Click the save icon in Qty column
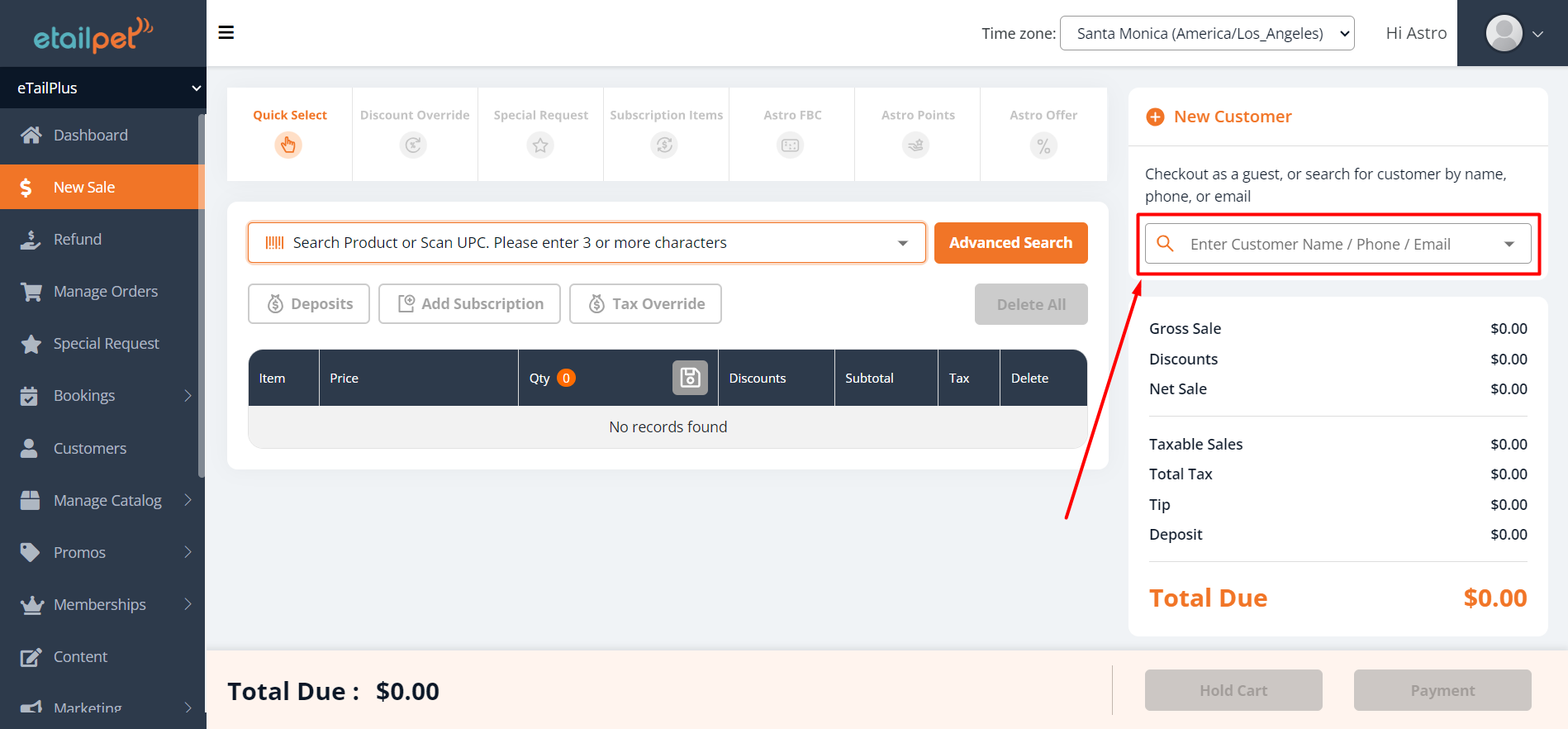Image resolution: width=1568 pixels, height=729 pixels. tap(690, 378)
